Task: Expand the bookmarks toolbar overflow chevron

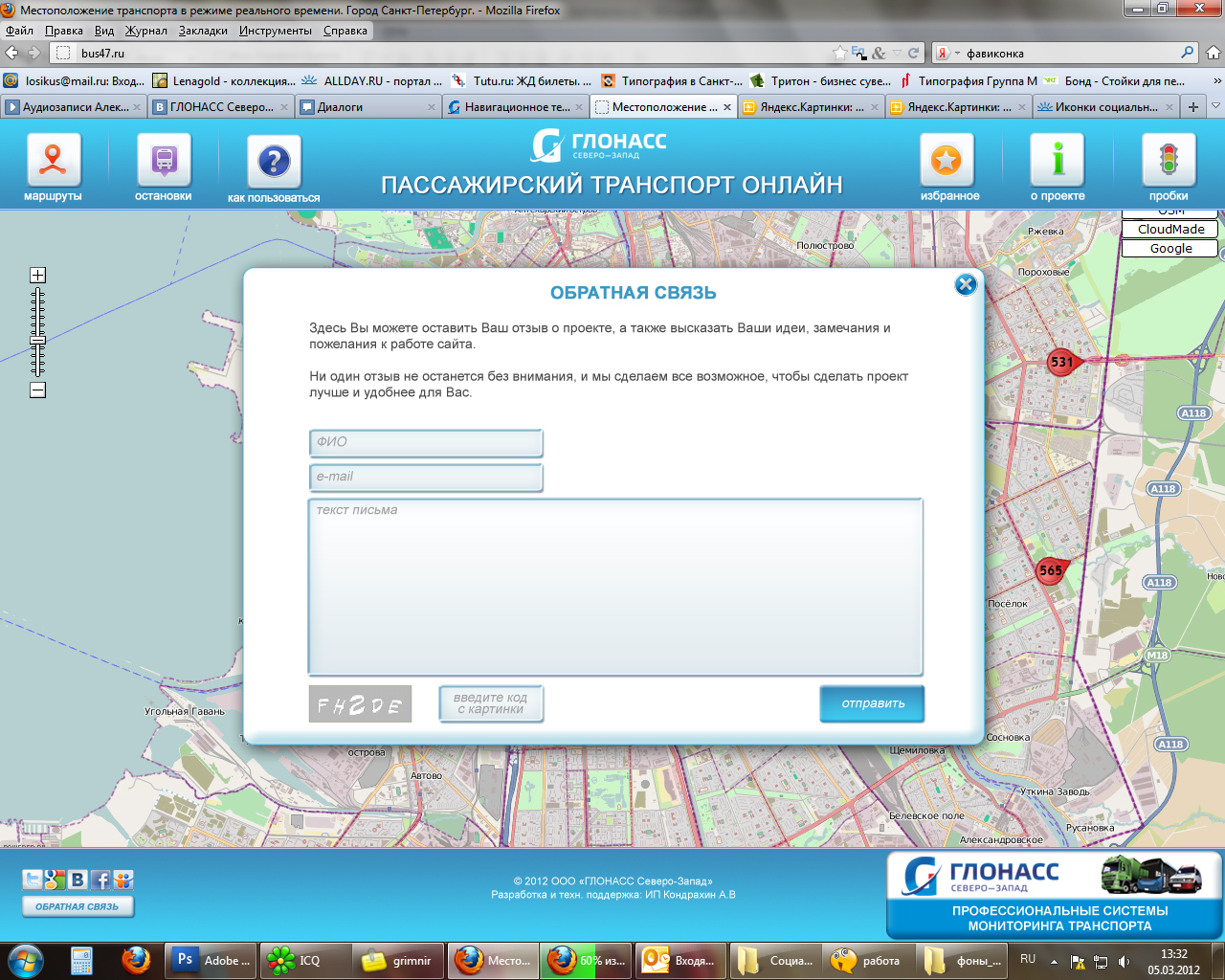Action: point(1216,81)
